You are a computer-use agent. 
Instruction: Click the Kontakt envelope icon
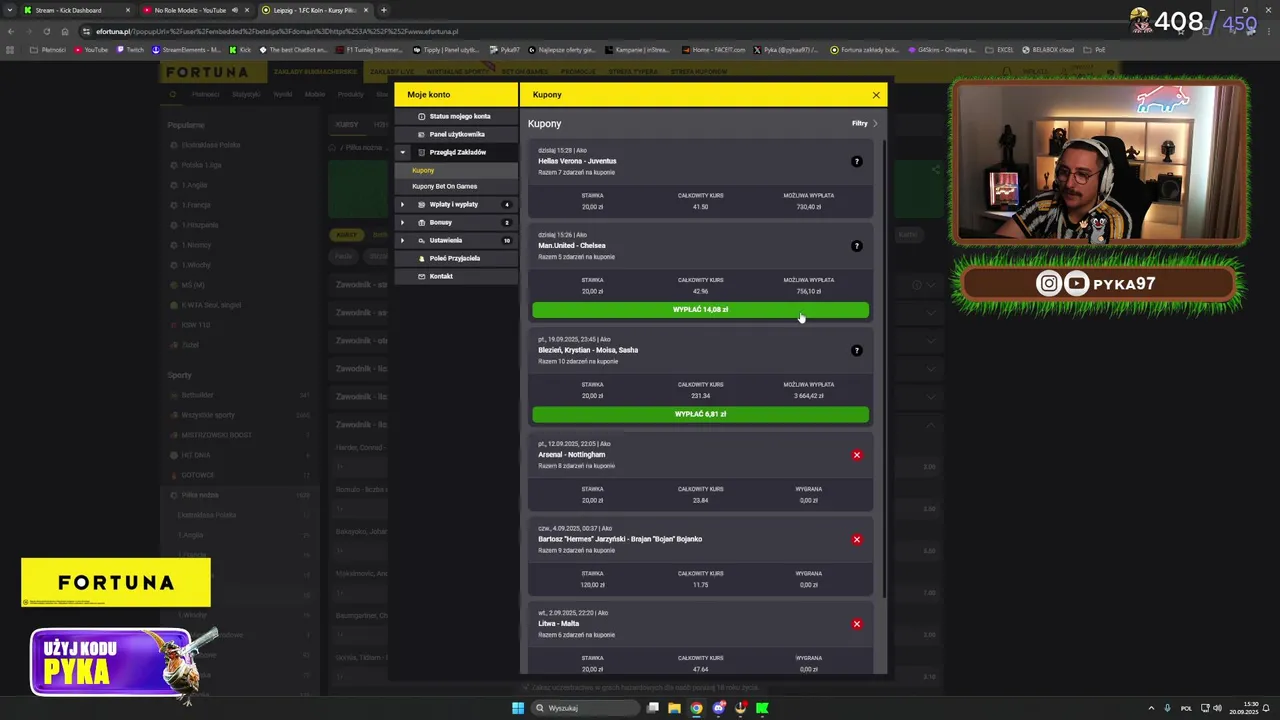[421, 276]
